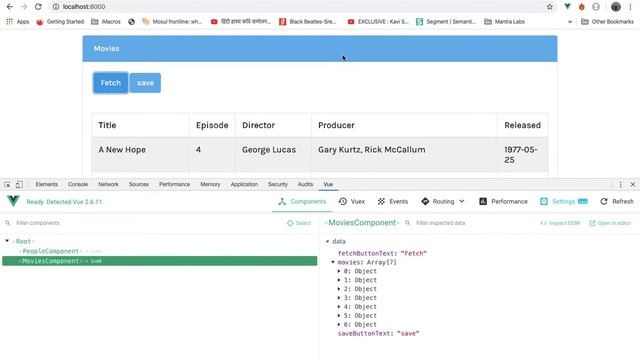
Task: Open the Black Beatles bookmark
Action: tap(307, 22)
